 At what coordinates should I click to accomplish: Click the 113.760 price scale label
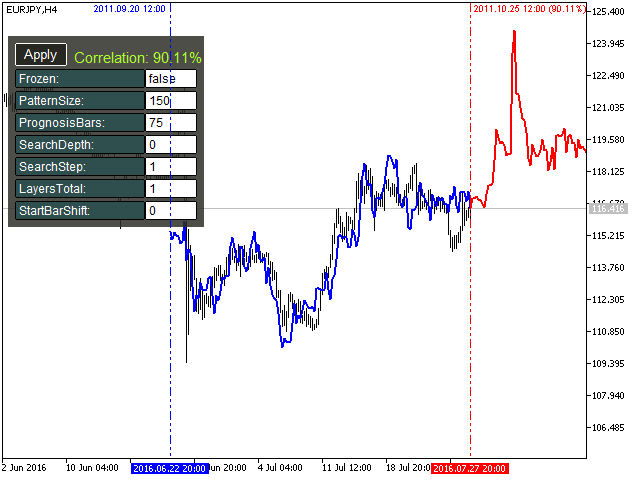point(608,268)
